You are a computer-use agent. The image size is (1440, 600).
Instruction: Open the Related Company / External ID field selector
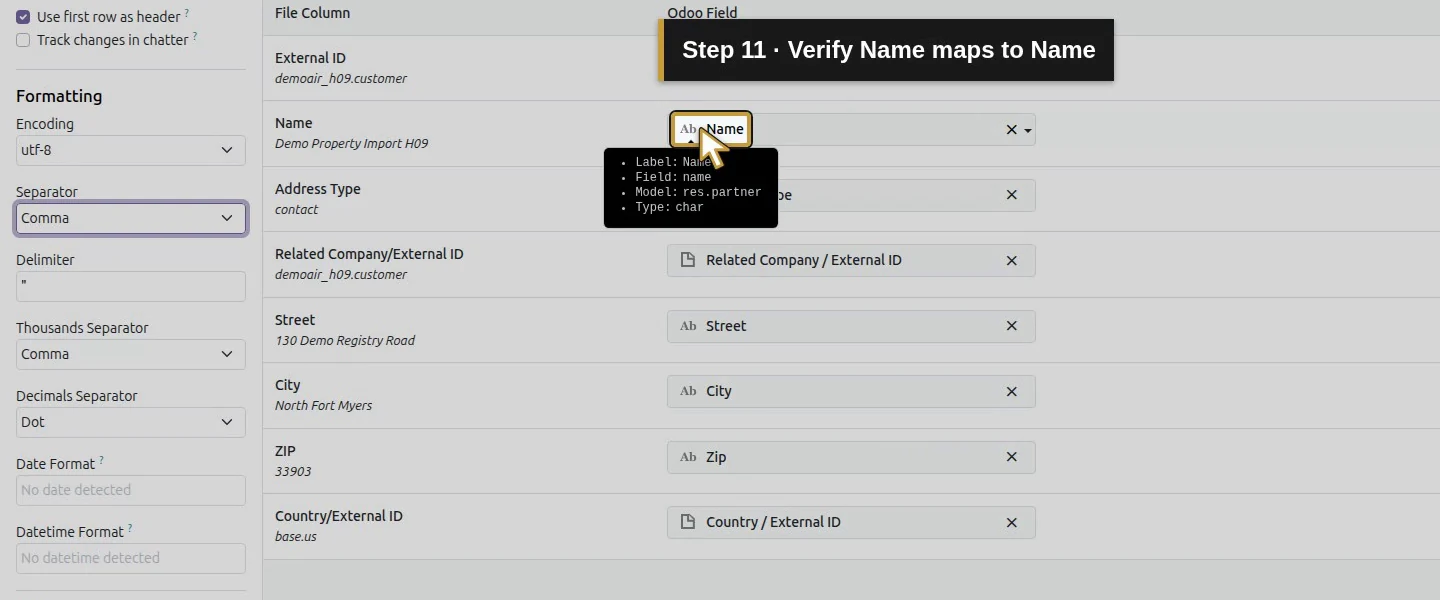click(851, 260)
